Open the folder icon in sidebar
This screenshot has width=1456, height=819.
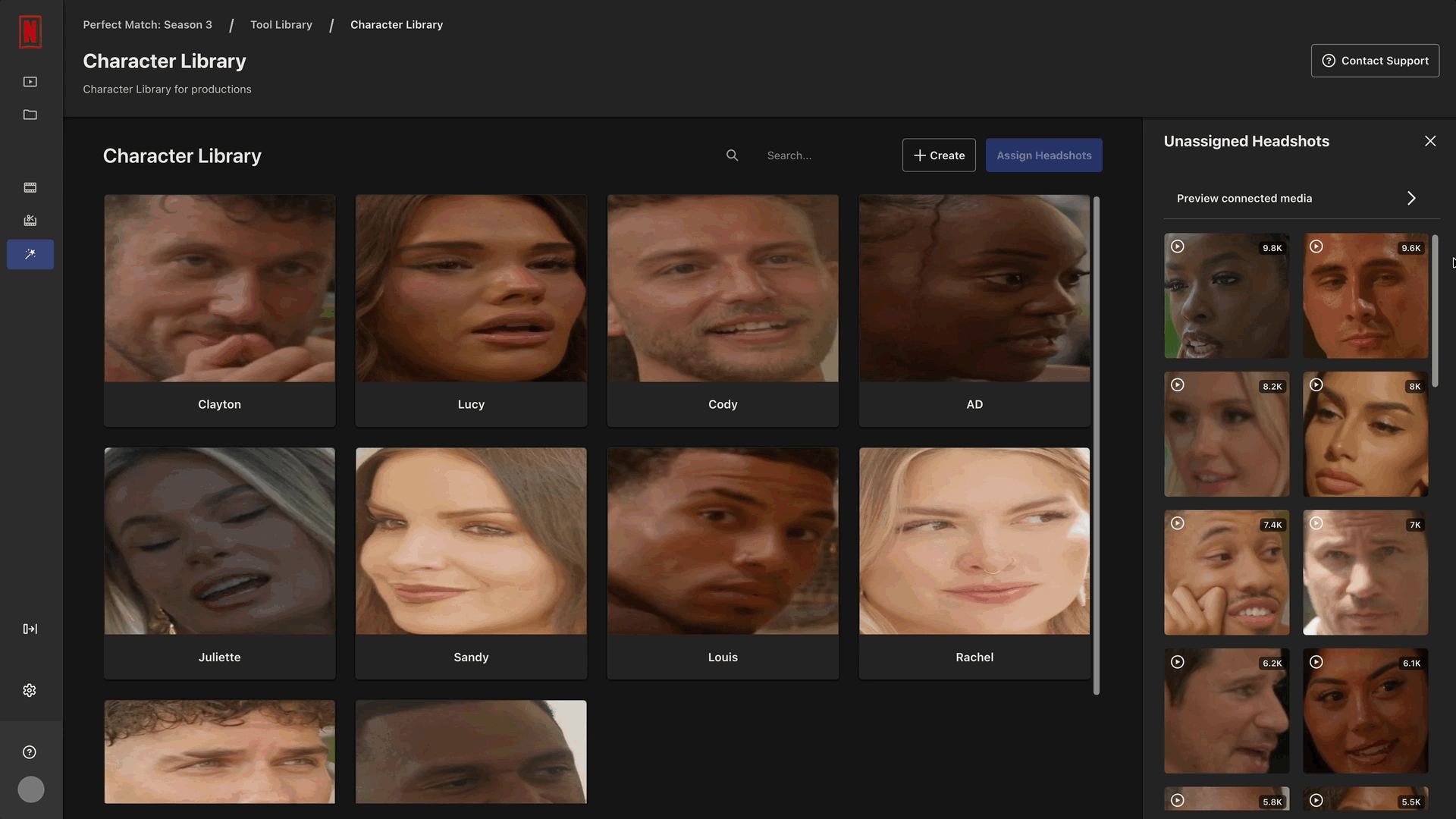30,115
